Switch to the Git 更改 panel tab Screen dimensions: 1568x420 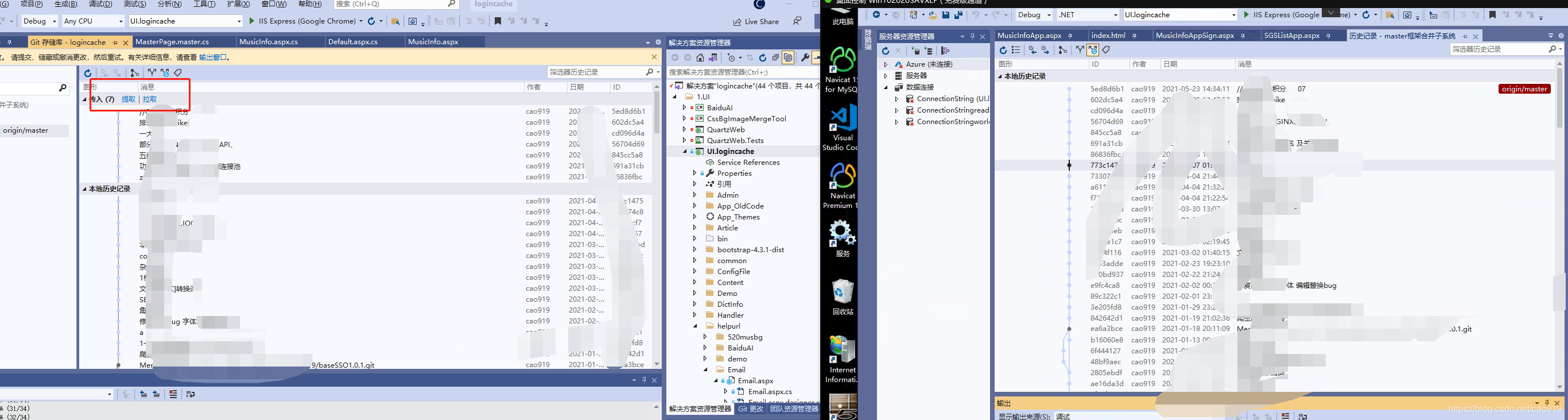tap(750, 409)
